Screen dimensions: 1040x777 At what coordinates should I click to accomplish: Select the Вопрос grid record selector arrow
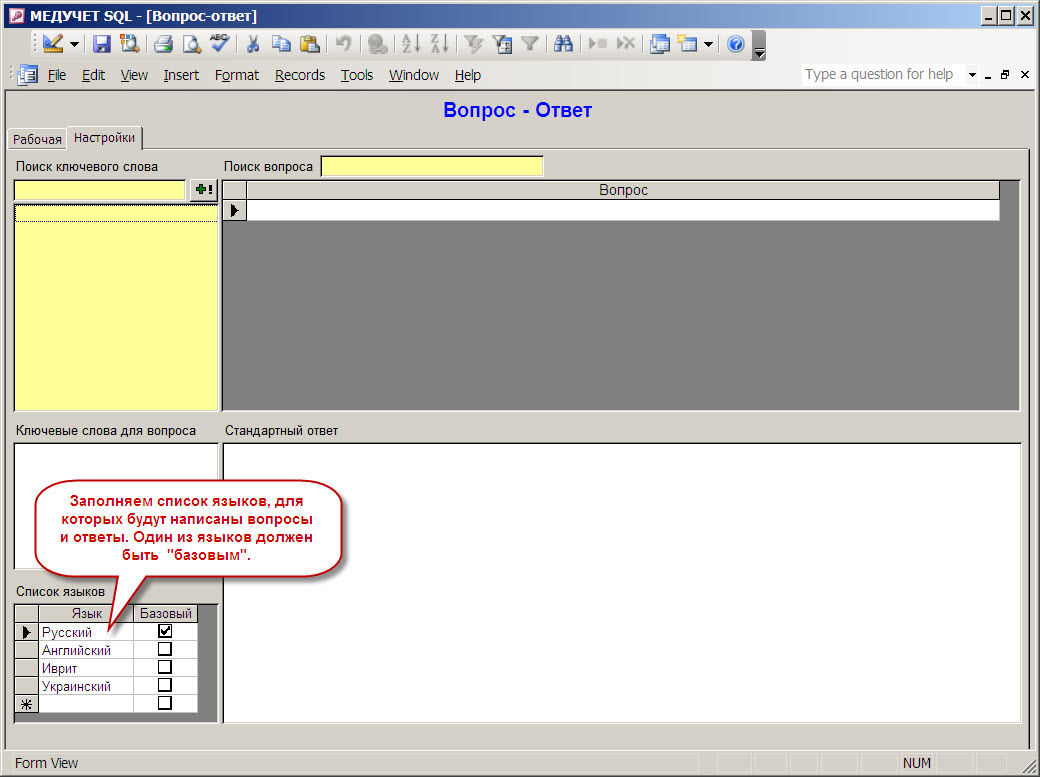point(234,210)
